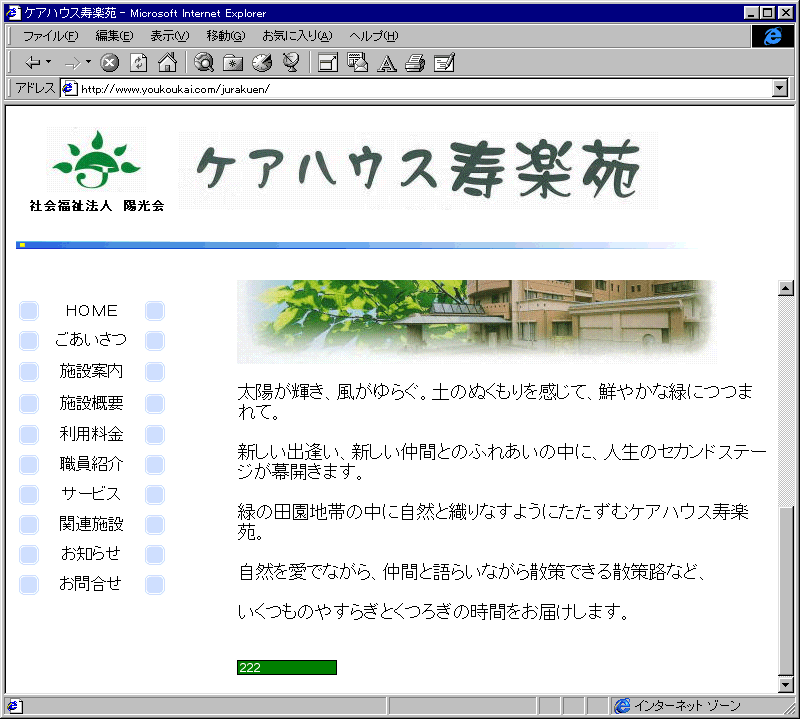
Task: Click the building and leaves photo
Action: (477, 321)
